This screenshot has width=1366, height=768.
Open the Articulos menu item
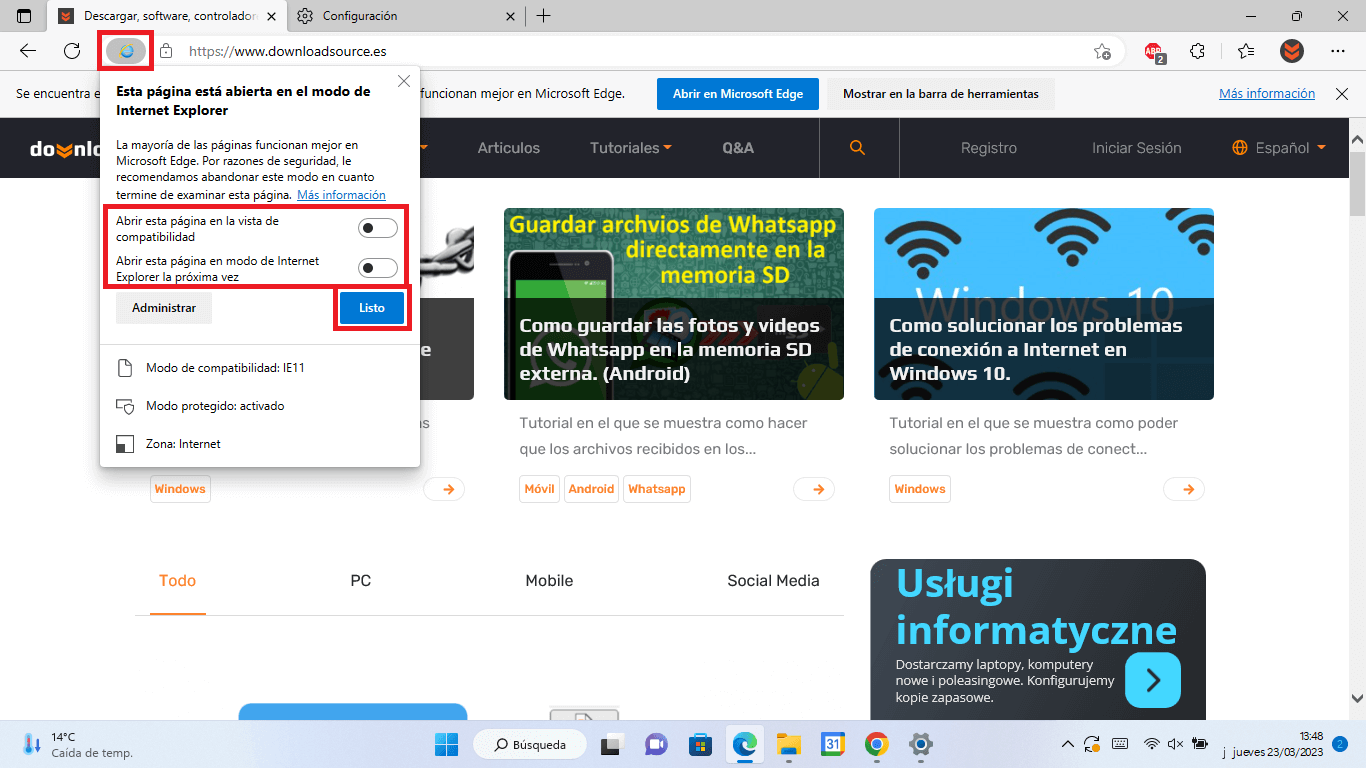[508, 148]
